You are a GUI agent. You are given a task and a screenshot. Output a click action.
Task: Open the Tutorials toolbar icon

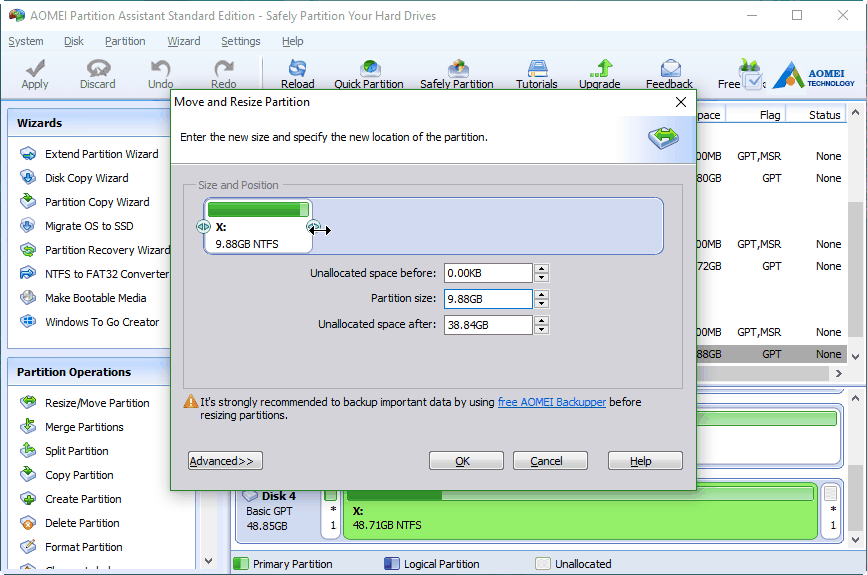(536, 74)
